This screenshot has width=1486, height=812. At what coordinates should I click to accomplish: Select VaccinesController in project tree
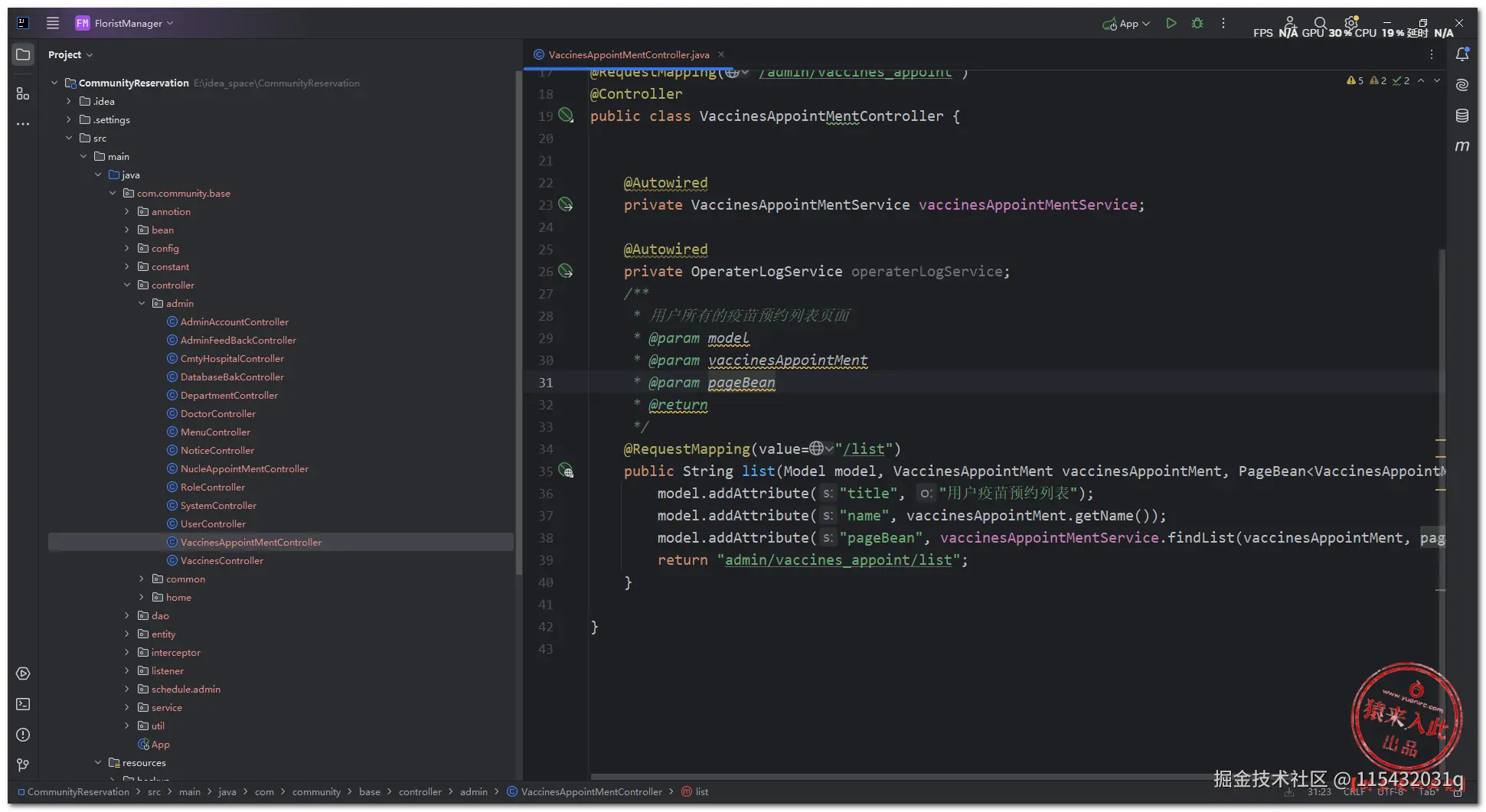tap(222, 560)
